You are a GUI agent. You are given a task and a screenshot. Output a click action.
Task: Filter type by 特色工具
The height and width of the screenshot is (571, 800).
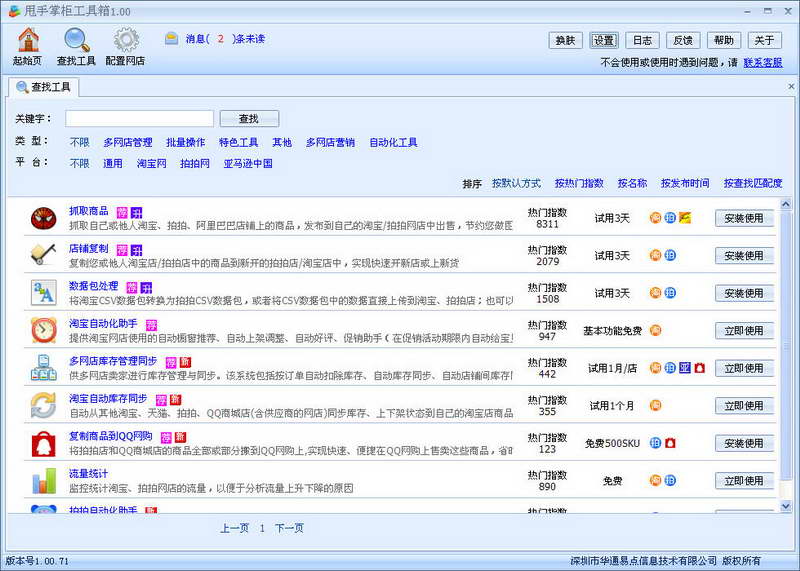239,142
